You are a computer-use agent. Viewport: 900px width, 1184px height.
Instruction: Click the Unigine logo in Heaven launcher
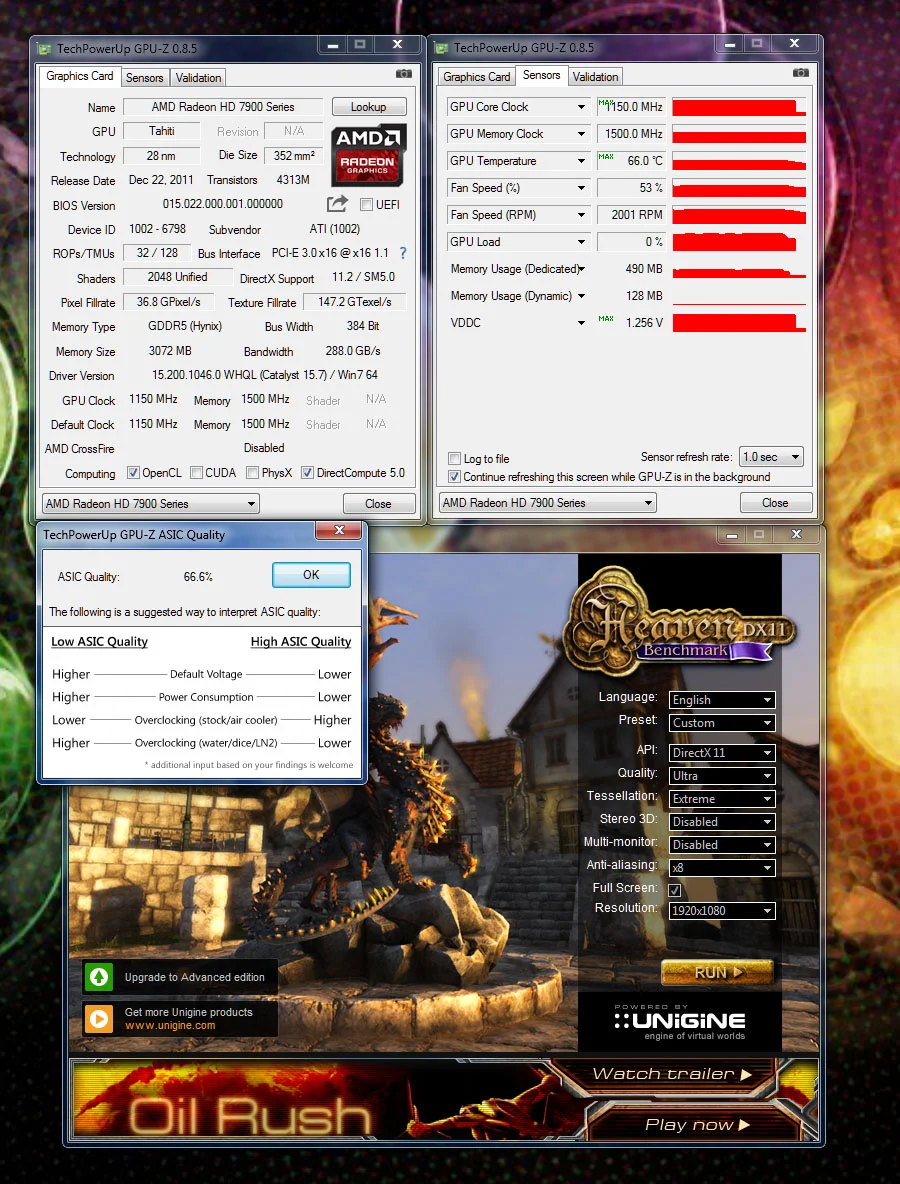tap(680, 1021)
